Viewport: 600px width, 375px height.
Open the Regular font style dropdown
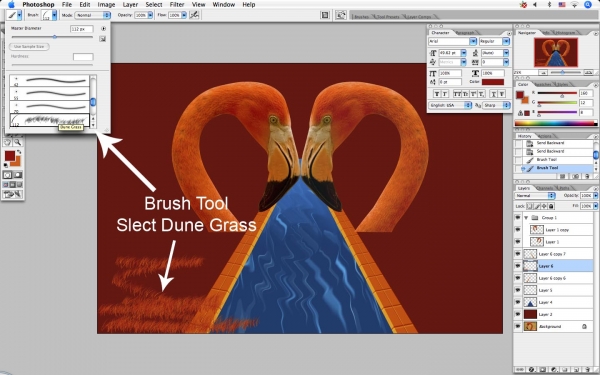495,41
